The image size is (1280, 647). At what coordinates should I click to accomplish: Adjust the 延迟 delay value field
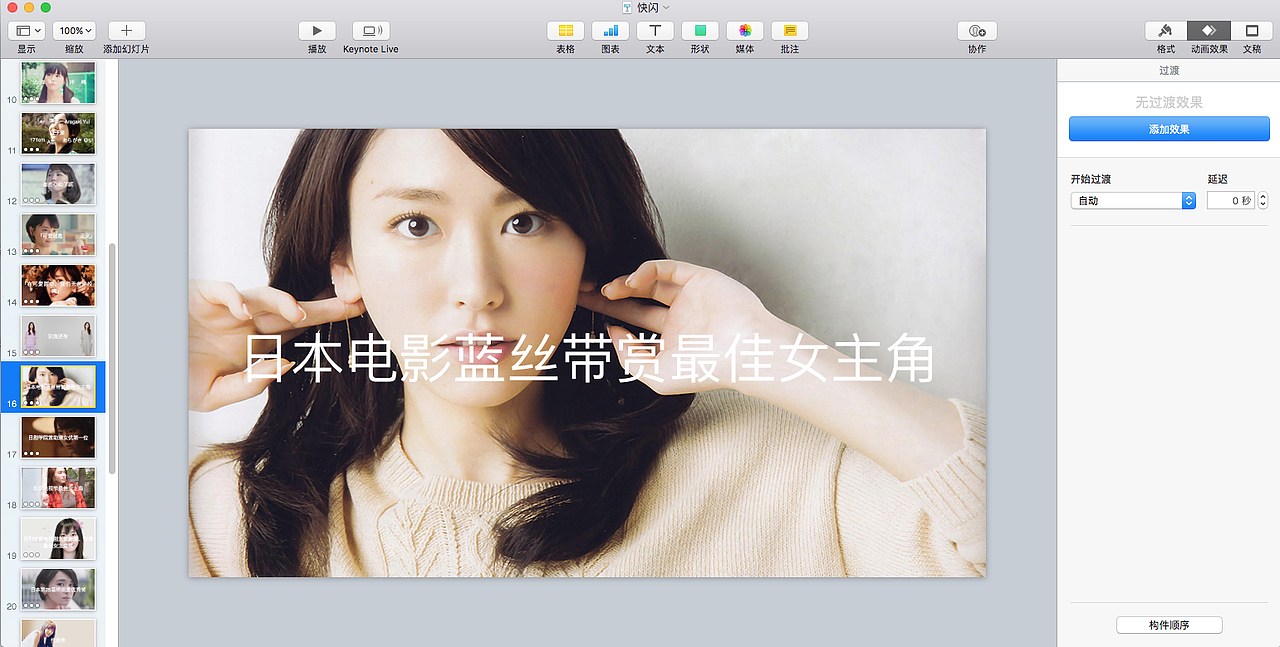[1230, 200]
